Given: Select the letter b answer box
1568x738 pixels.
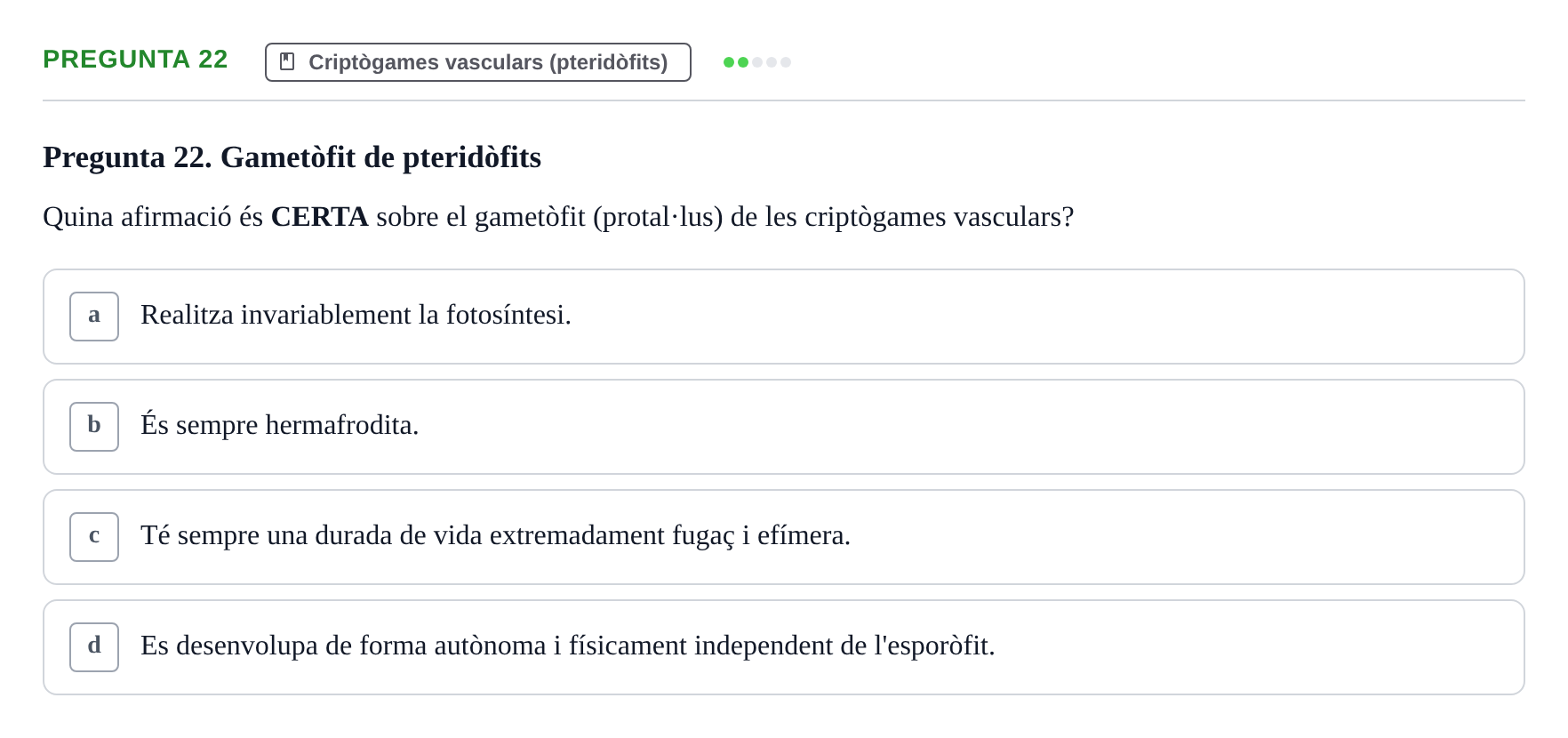Looking at the screenshot, I should (94, 427).
